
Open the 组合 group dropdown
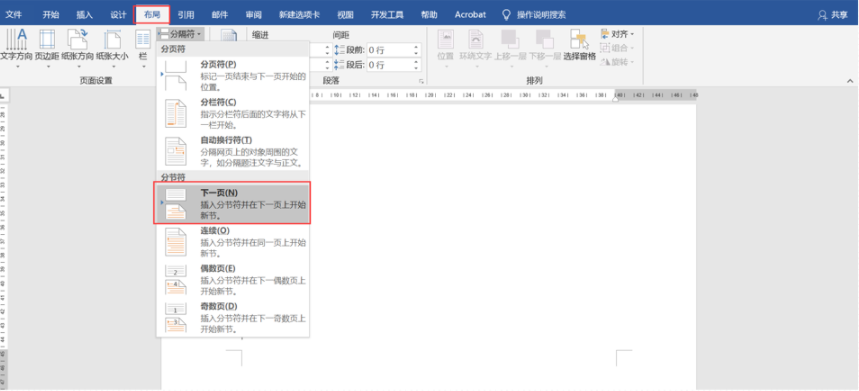point(618,48)
